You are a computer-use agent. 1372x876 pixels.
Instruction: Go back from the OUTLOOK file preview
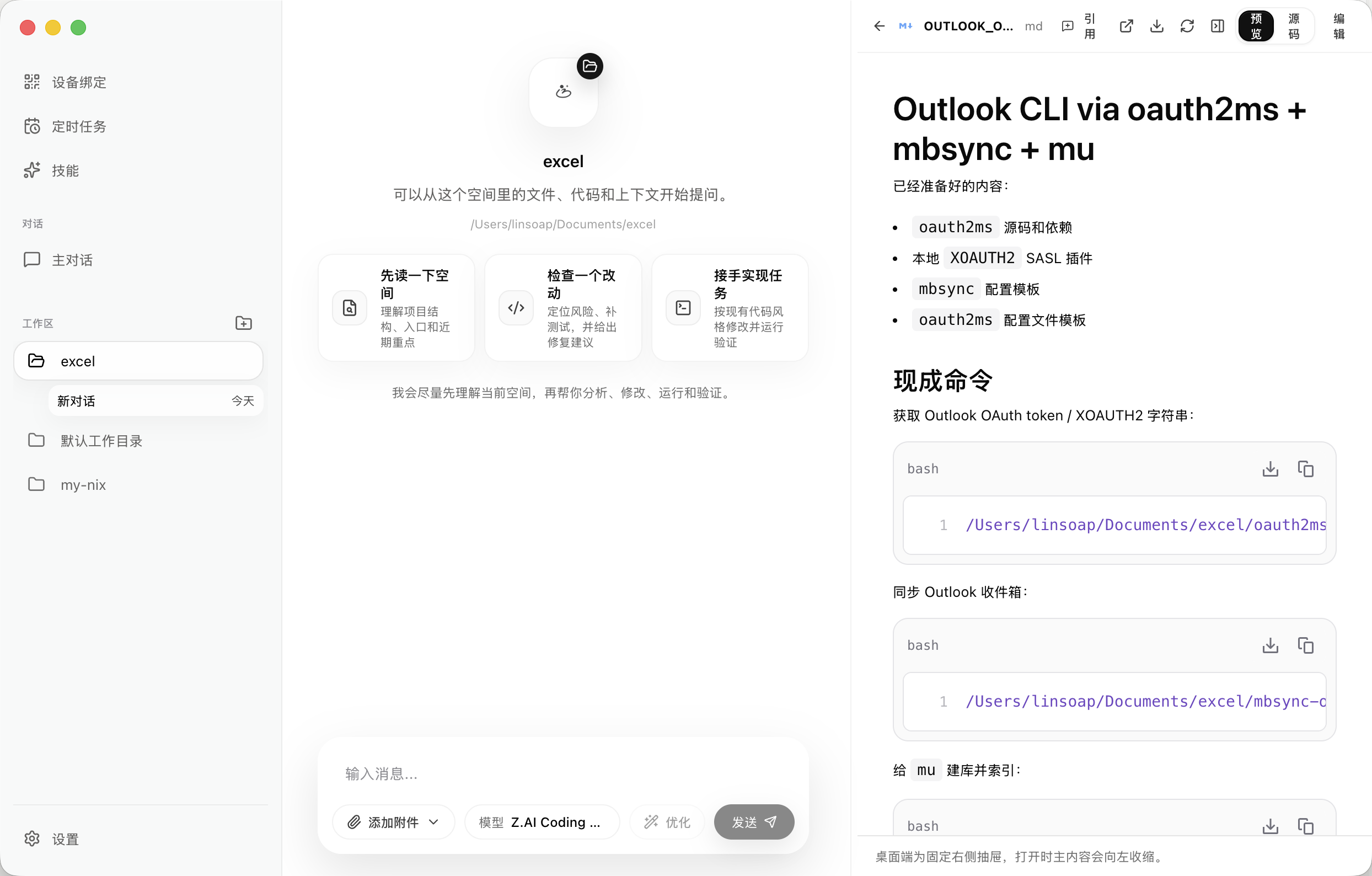[879, 26]
